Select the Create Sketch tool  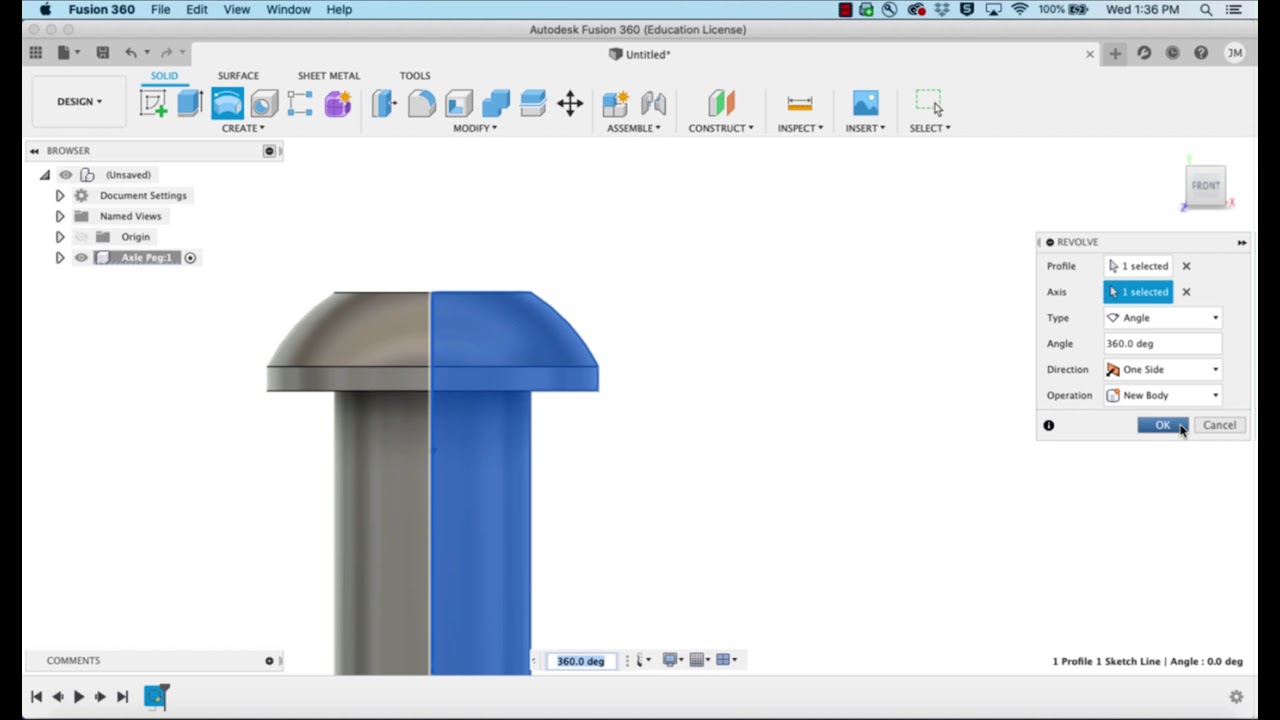click(153, 103)
